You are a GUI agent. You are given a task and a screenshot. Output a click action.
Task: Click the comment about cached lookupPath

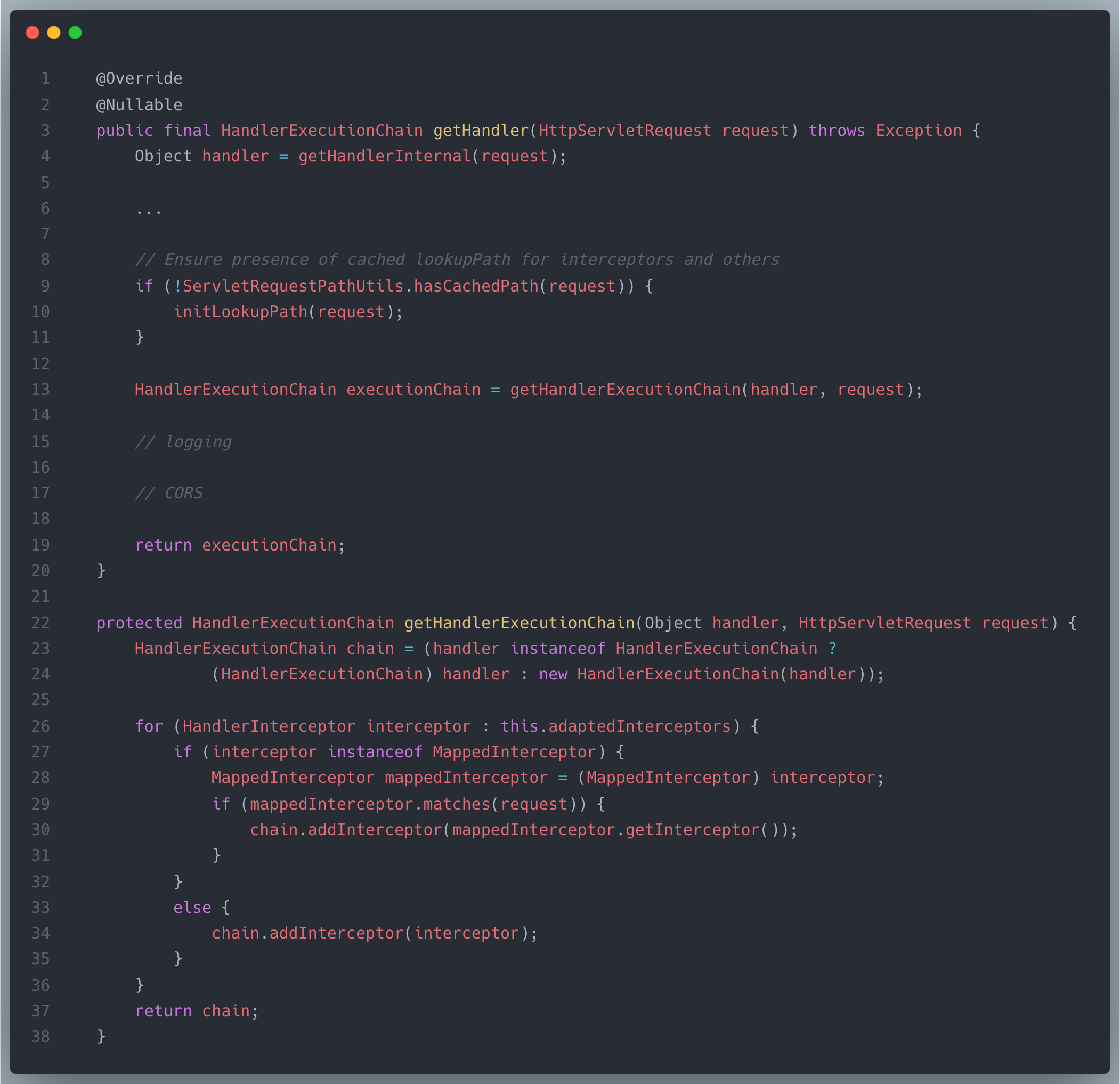coord(457,260)
